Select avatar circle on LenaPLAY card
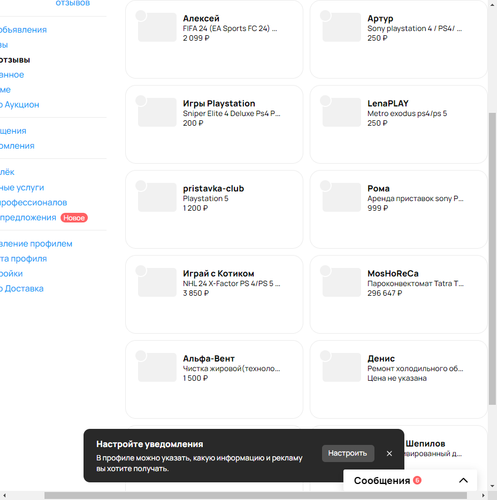 325,100
